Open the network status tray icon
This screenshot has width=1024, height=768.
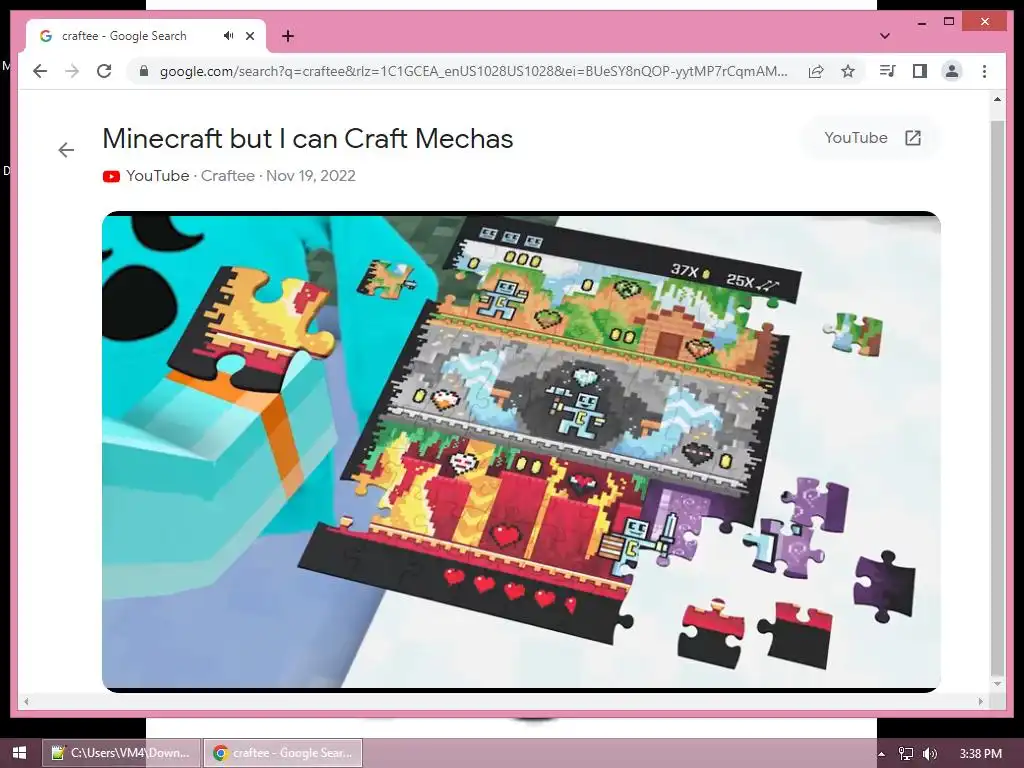906,754
